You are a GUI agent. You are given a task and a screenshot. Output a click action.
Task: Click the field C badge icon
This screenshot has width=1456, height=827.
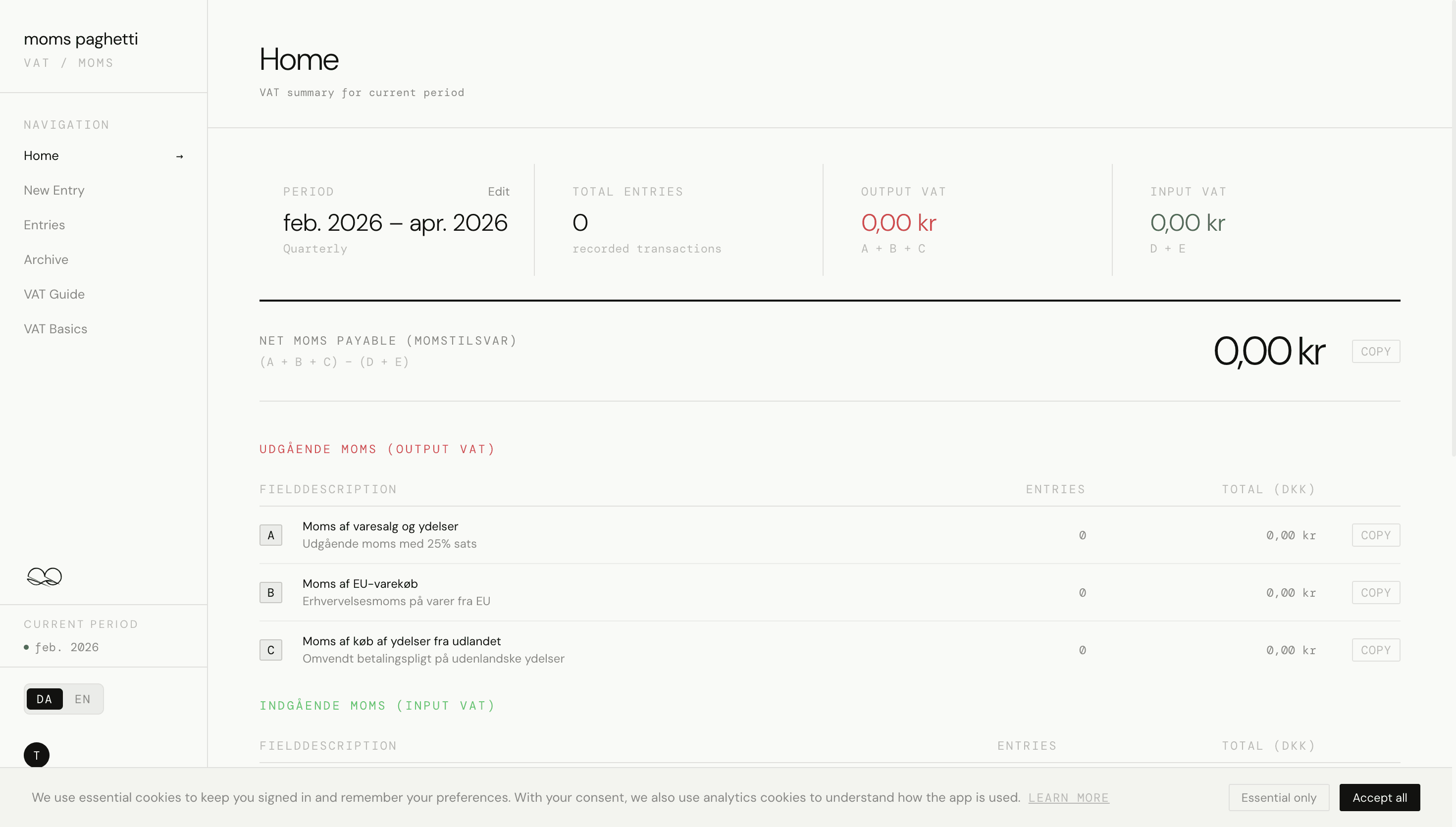[x=270, y=650]
